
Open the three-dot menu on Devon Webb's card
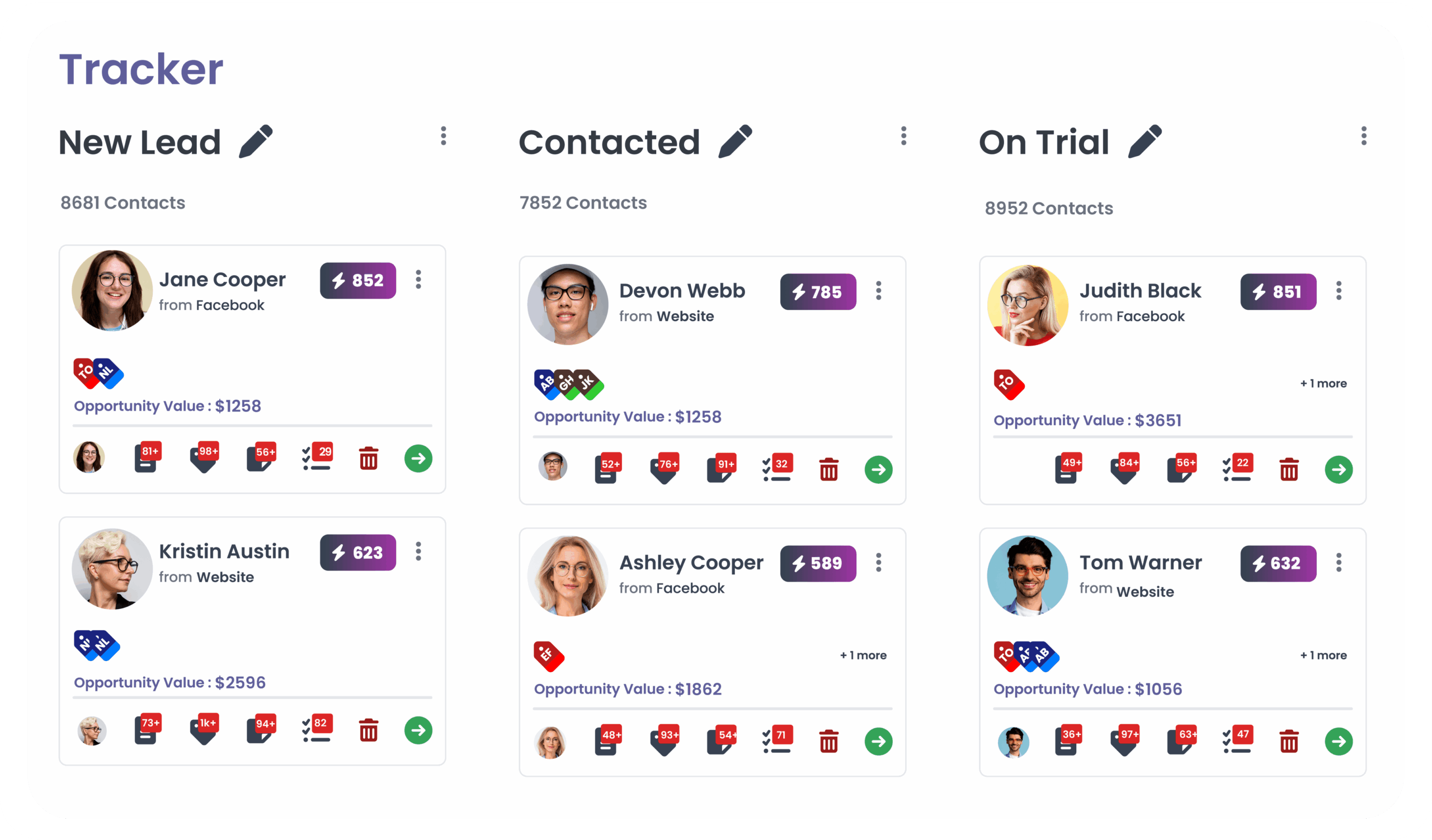tap(879, 291)
